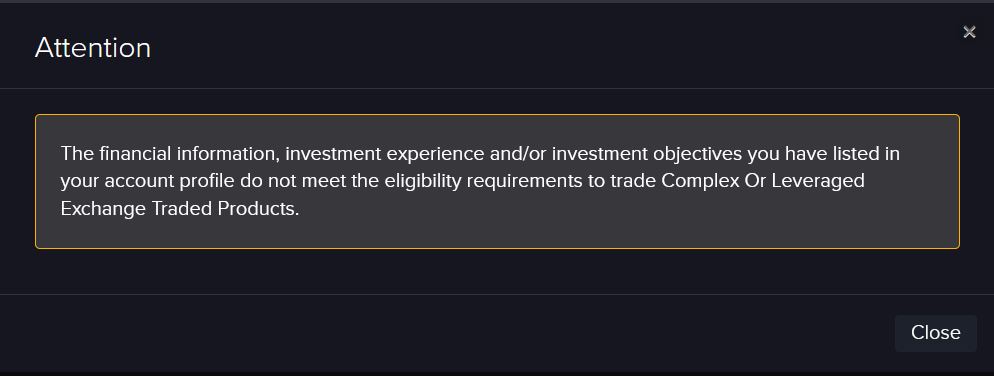This screenshot has height=376, width=994.
Task: Select the Attention dialog title
Action: point(93,48)
